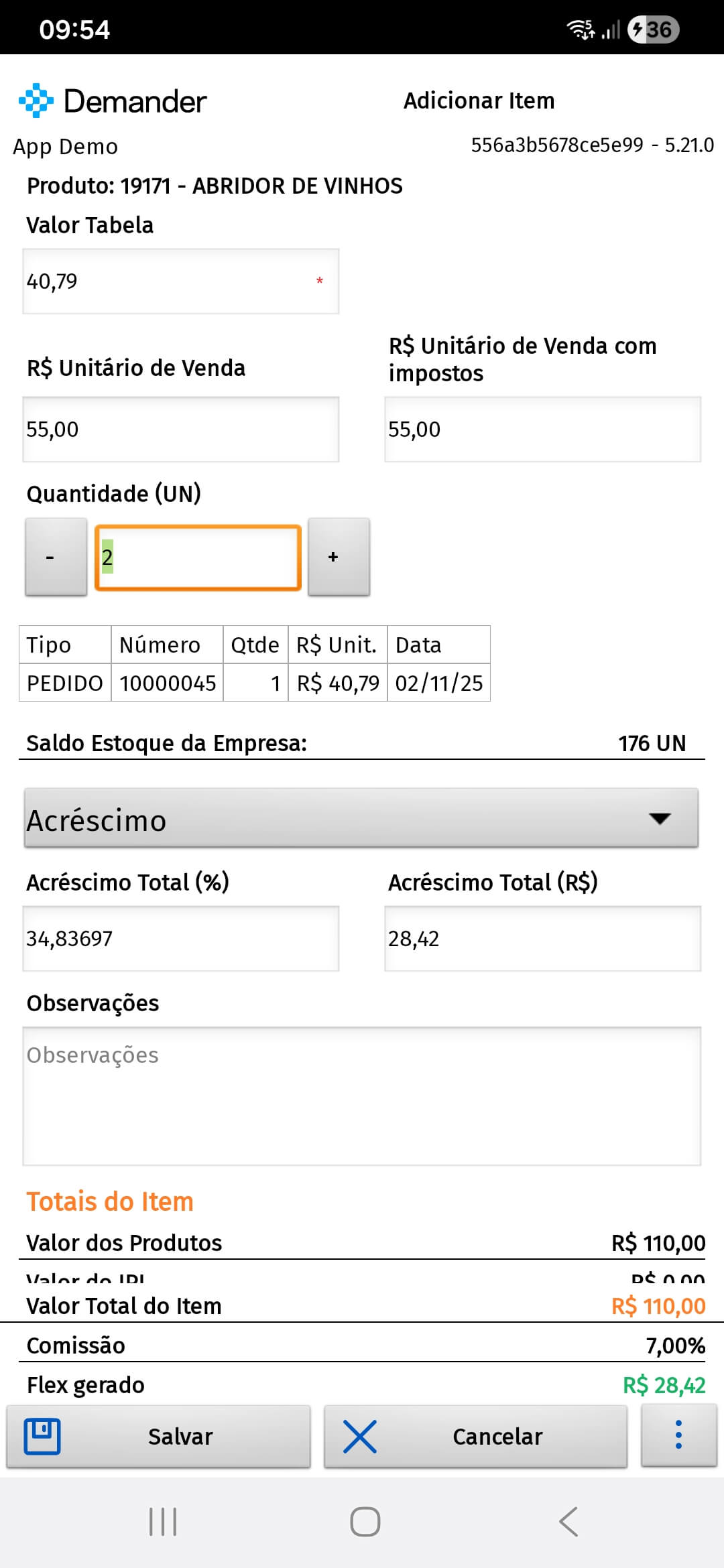The image size is (724, 1568).
Task: Increase quantity with the plus button
Action: coord(339,556)
